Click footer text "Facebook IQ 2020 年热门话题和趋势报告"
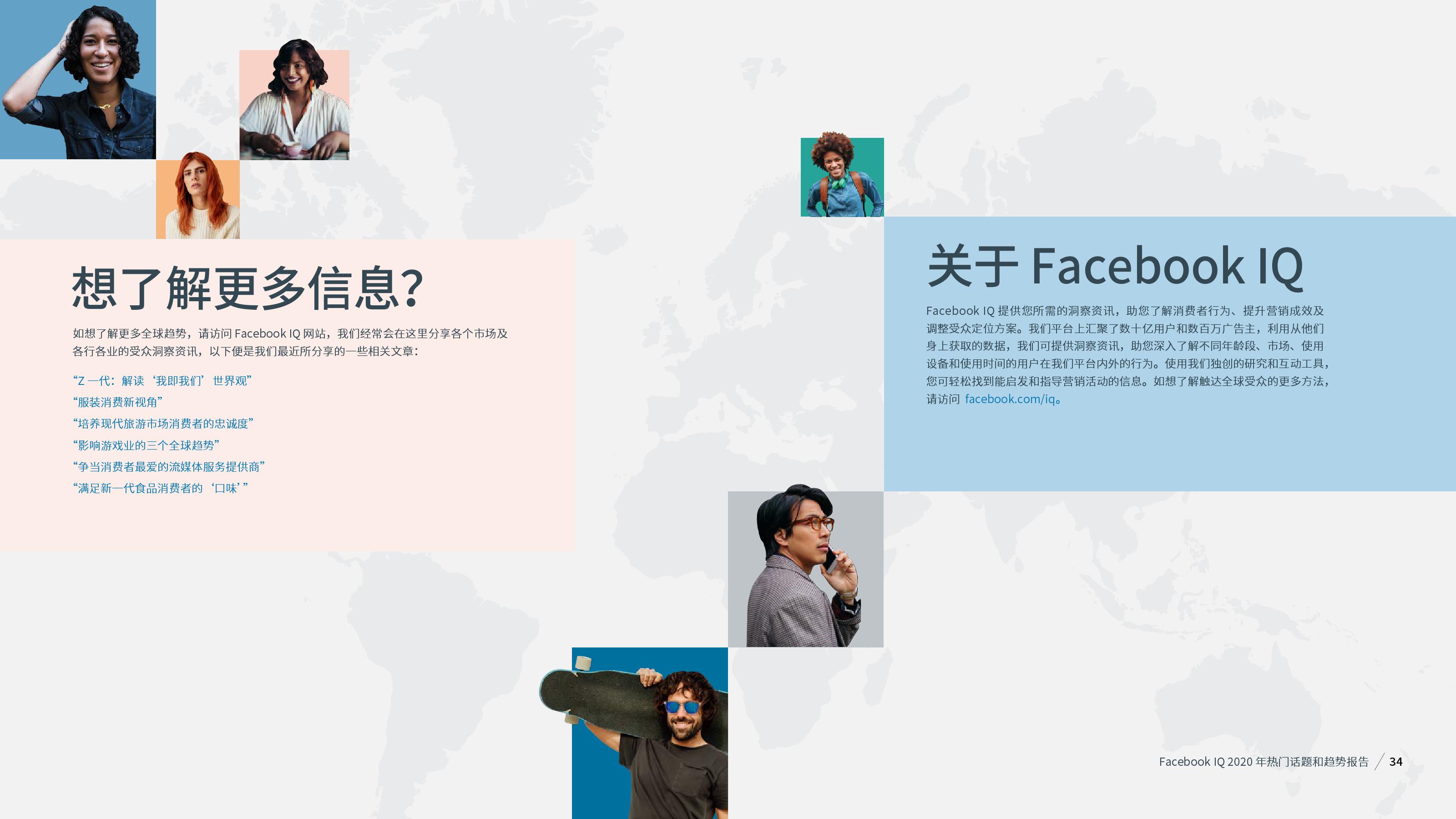The width and height of the screenshot is (1456, 819). 1263,762
